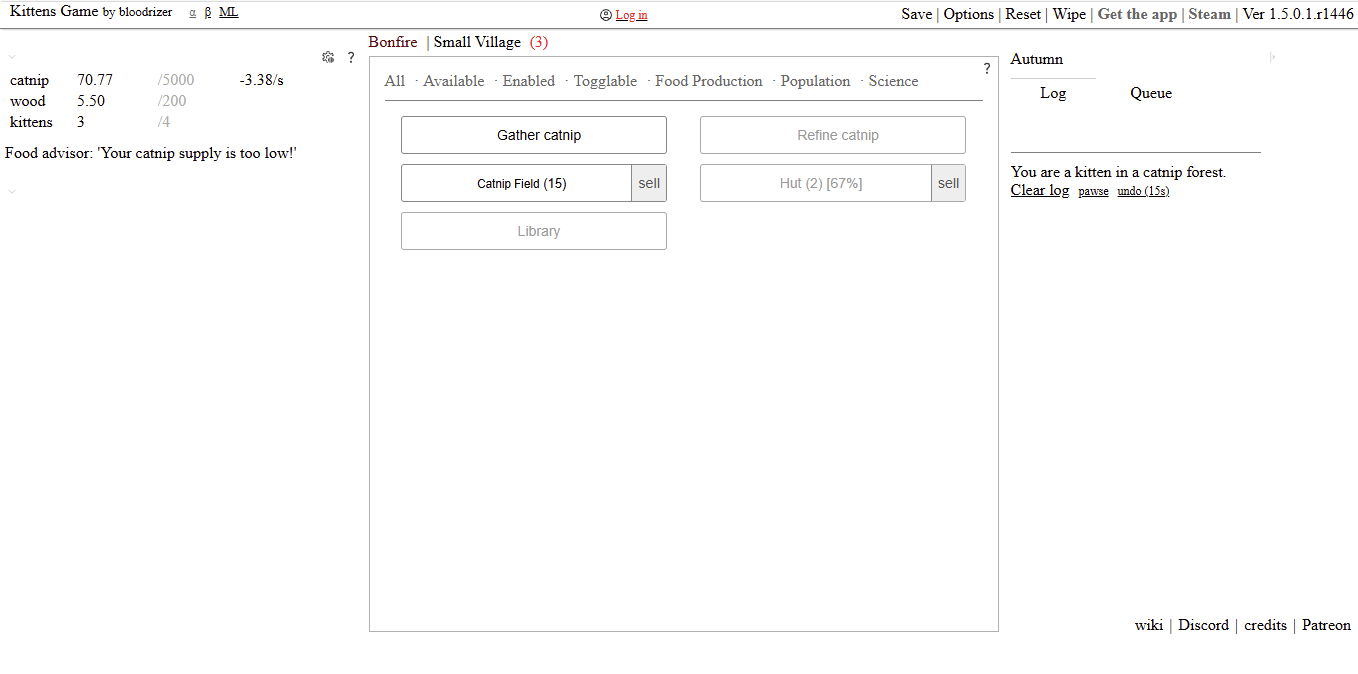Sell a Catnip Field
Viewport: 1358px width, 674px height.
pos(649,183)
